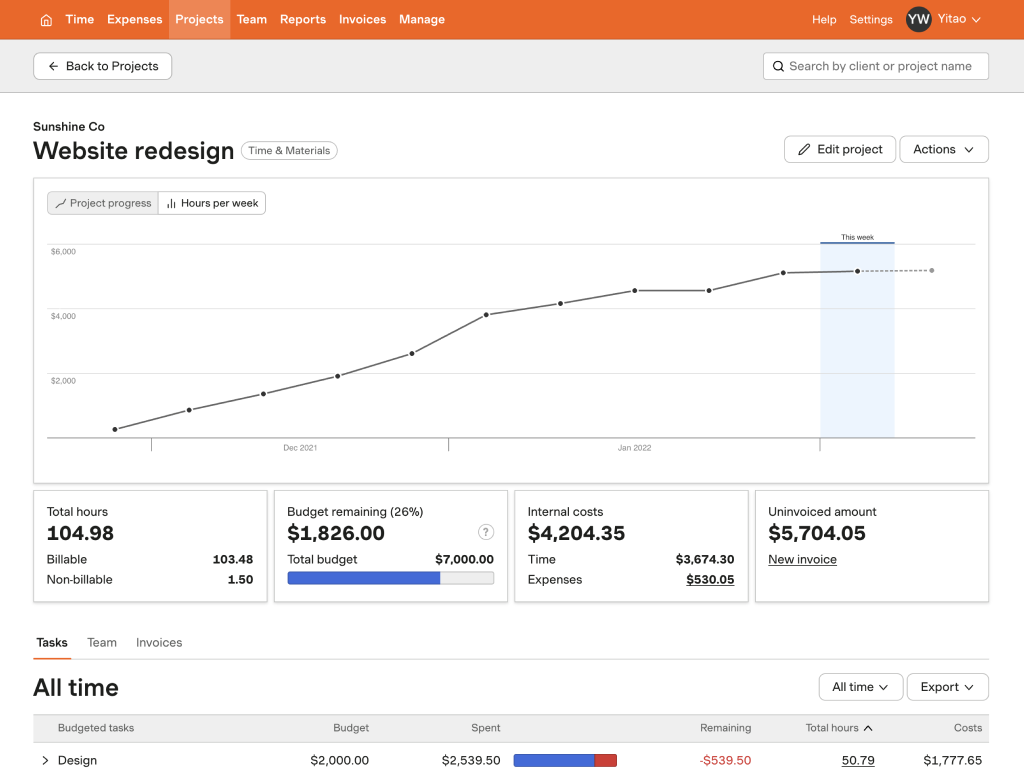Click the budget remaining help question icon
The width and height of the screenshot is (1024, 768).
(486, 533)
